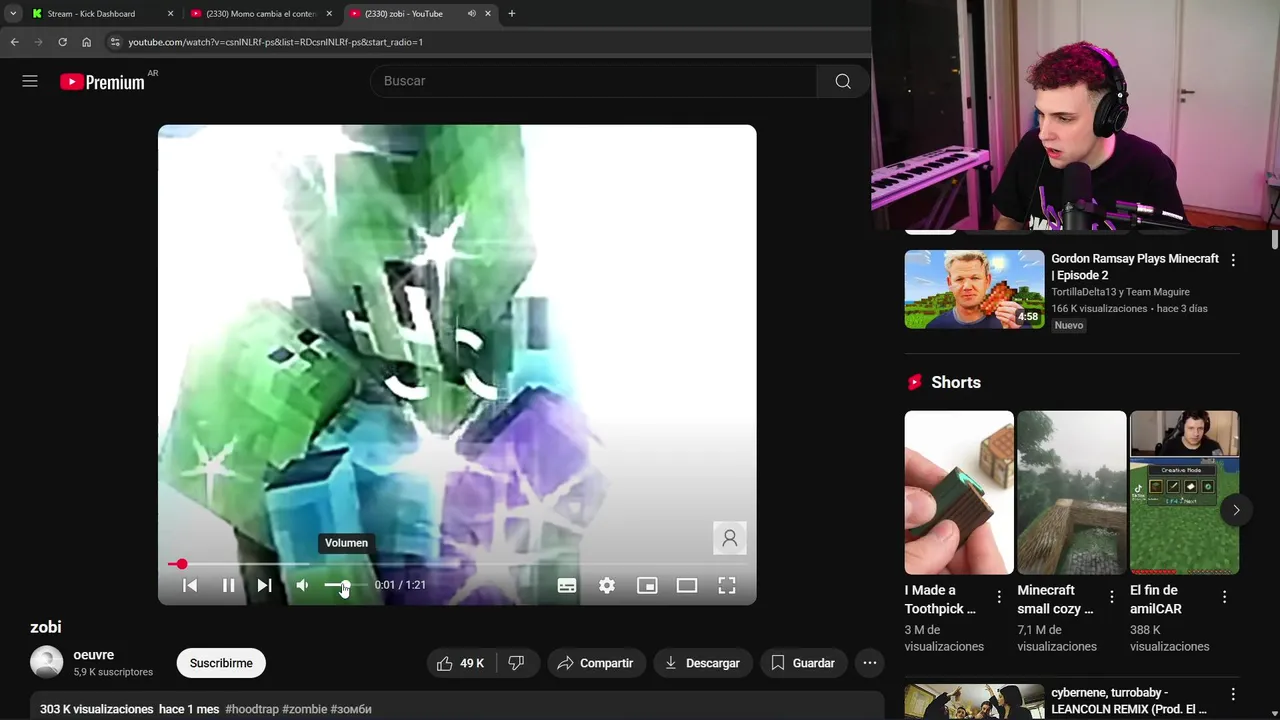Open options for Minecraft small cozy short
The height and width of the screenshot is (720, 1280).
click(1112, 597)
